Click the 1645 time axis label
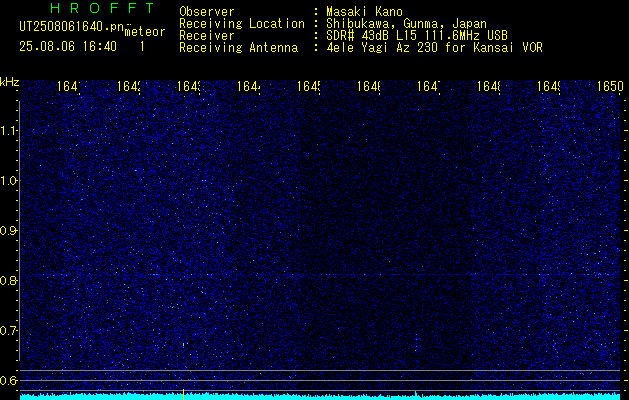This screenshot has width=629, height=400. 309,86
